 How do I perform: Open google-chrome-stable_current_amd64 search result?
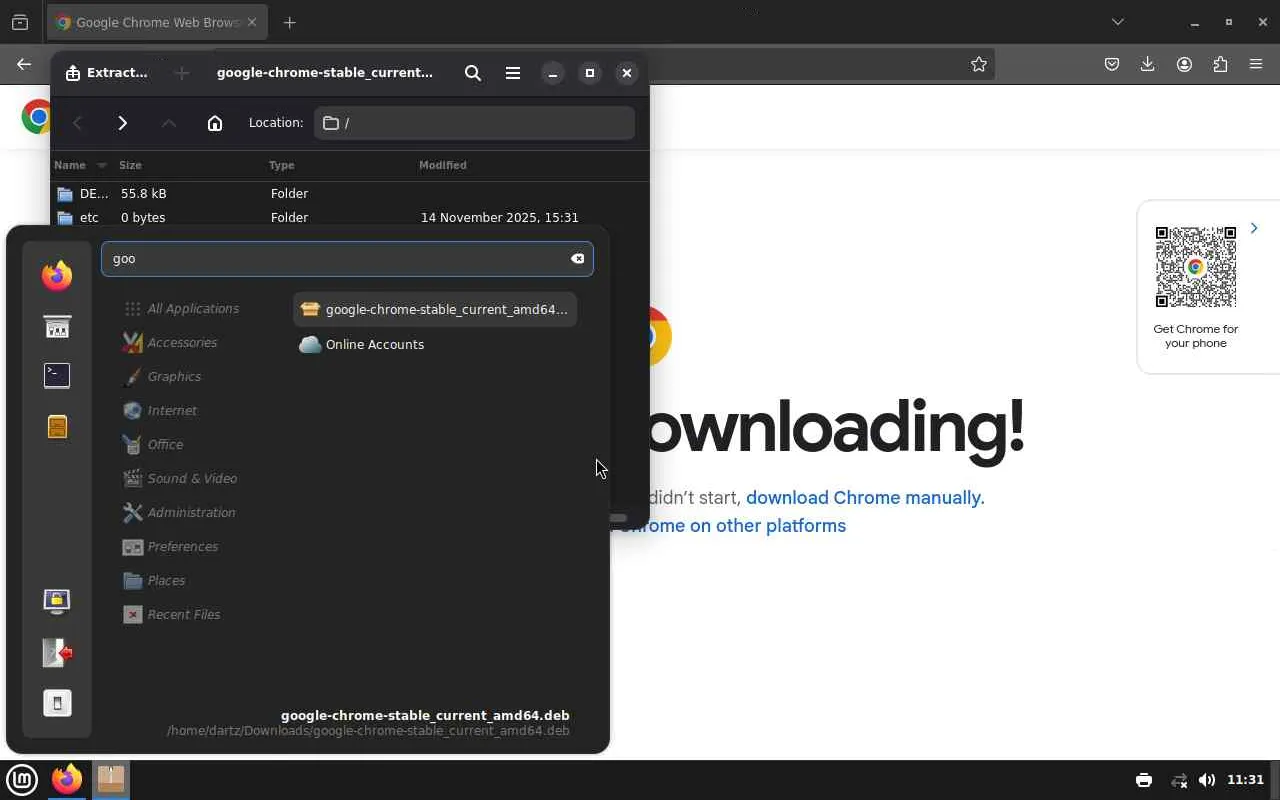click(435, 310)
